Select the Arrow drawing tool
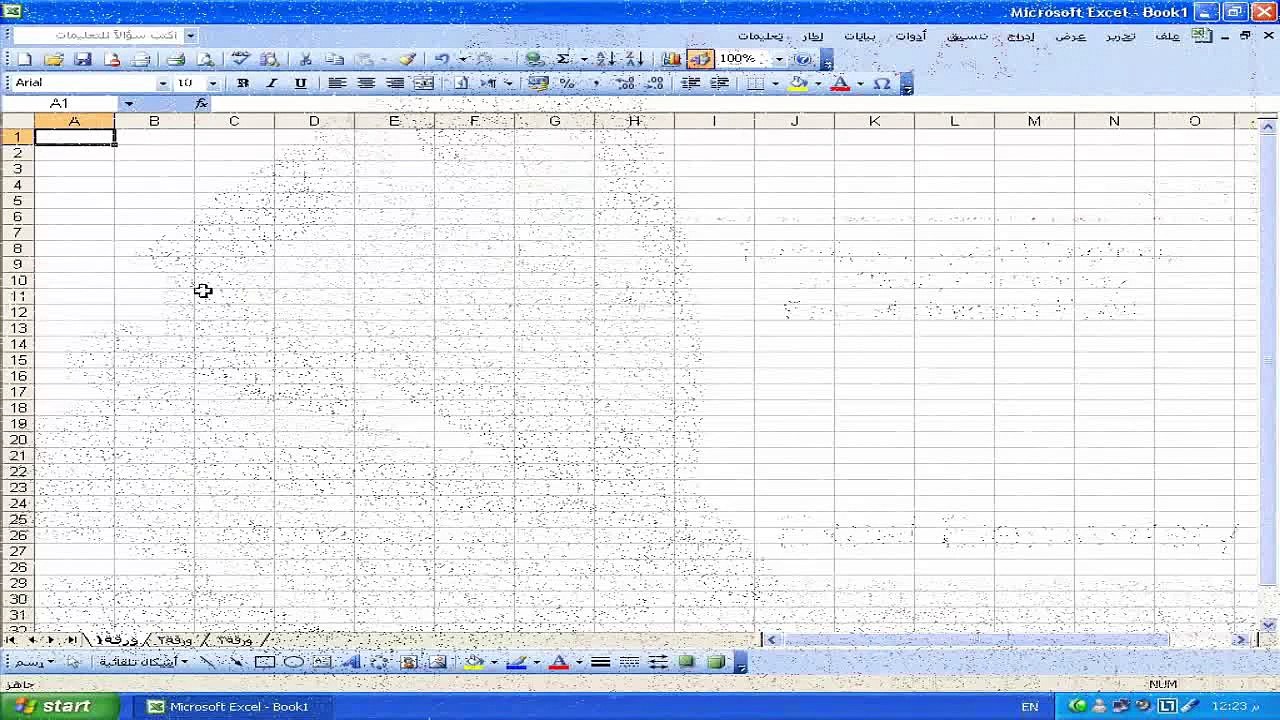Viewport: 1280px width, 720px height. (x=236, y=662)
